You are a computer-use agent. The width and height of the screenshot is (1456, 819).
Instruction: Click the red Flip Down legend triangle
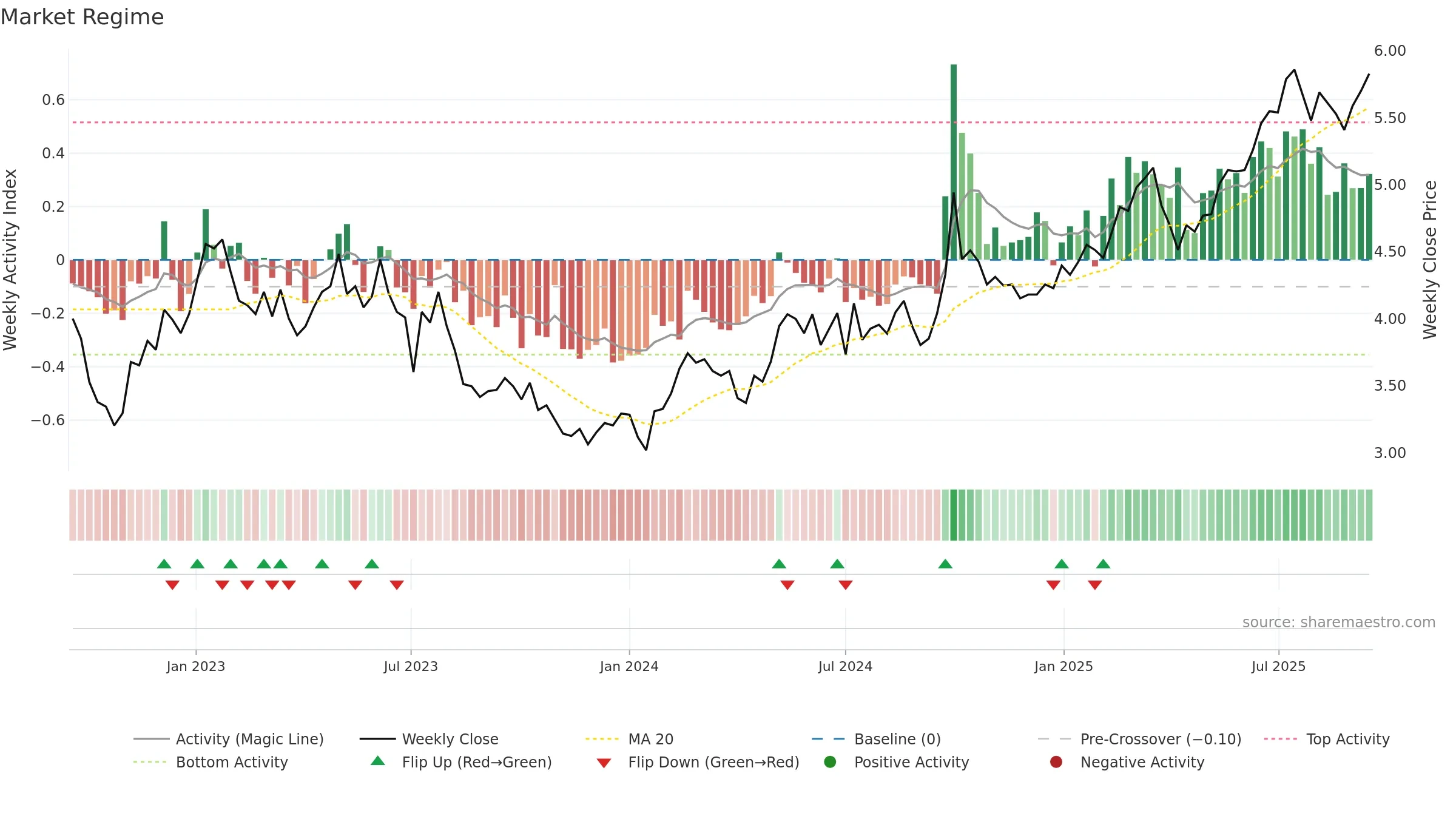click(x=604, y=763)
